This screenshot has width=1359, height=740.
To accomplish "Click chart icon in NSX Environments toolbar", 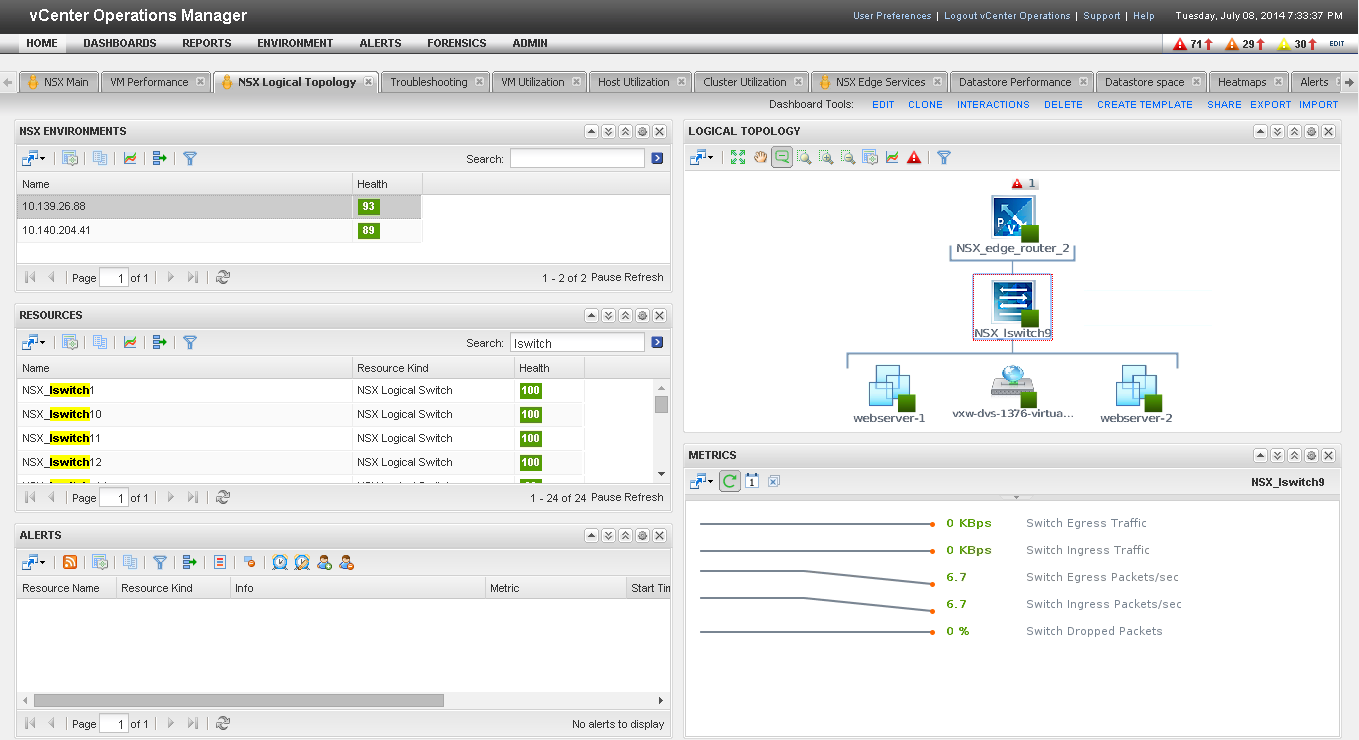I will [x=130, y=158].
